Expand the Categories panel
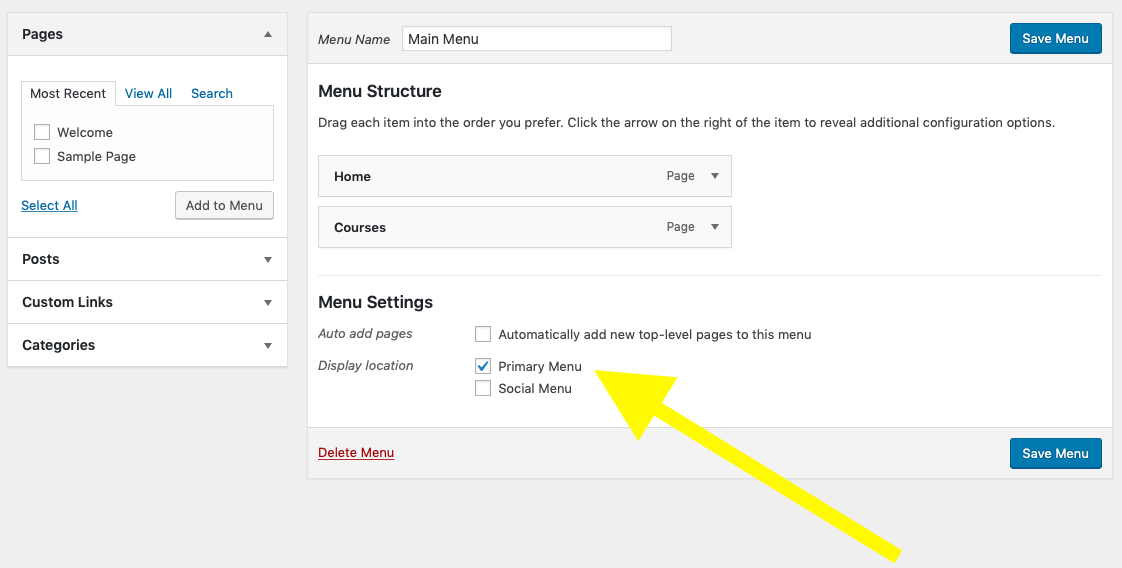This screenshot has width=1122, height=568. [267, 345]
